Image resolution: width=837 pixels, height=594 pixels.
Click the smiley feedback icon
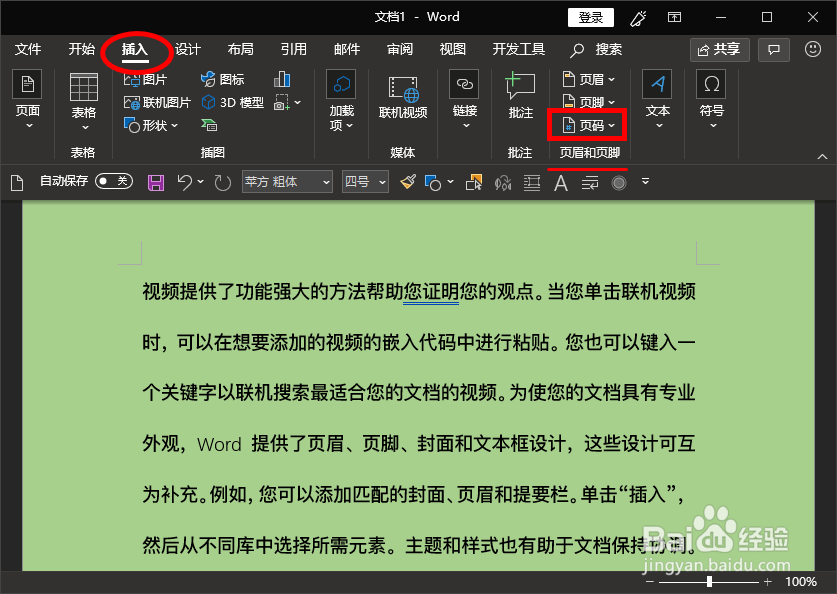[812, 50]
